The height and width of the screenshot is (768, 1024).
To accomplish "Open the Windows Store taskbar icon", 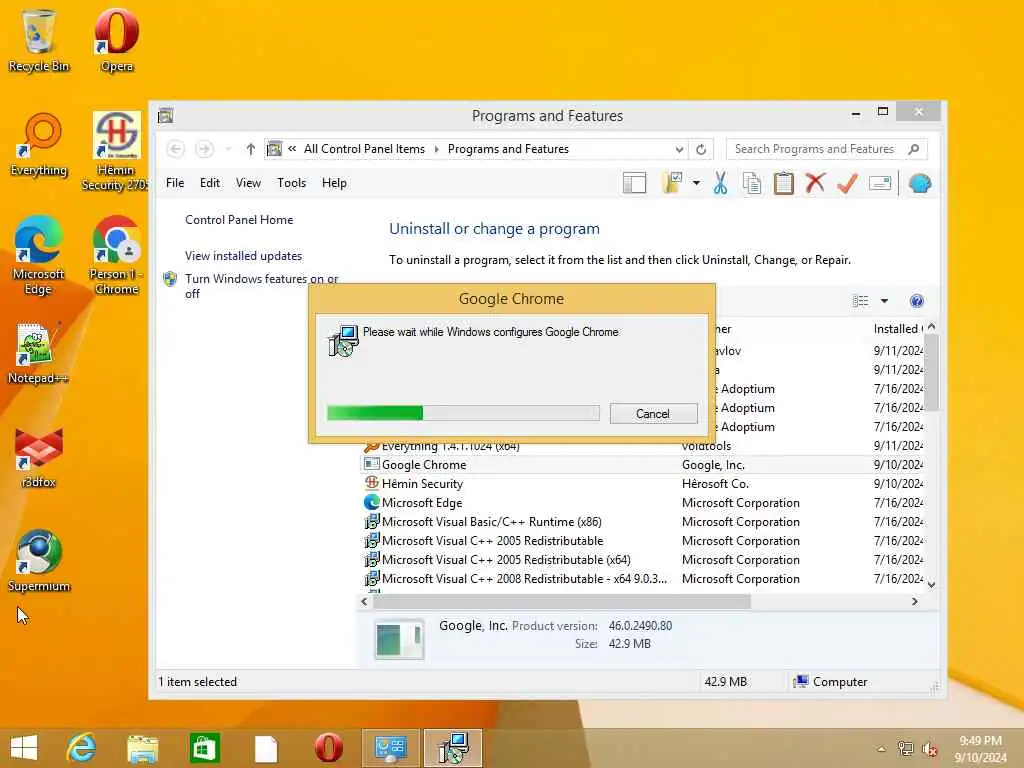I will coord(204,748).
